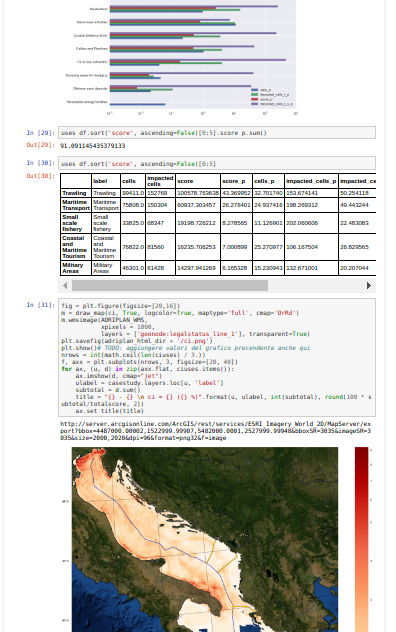Click code cell In [30] input

(217, 163)
